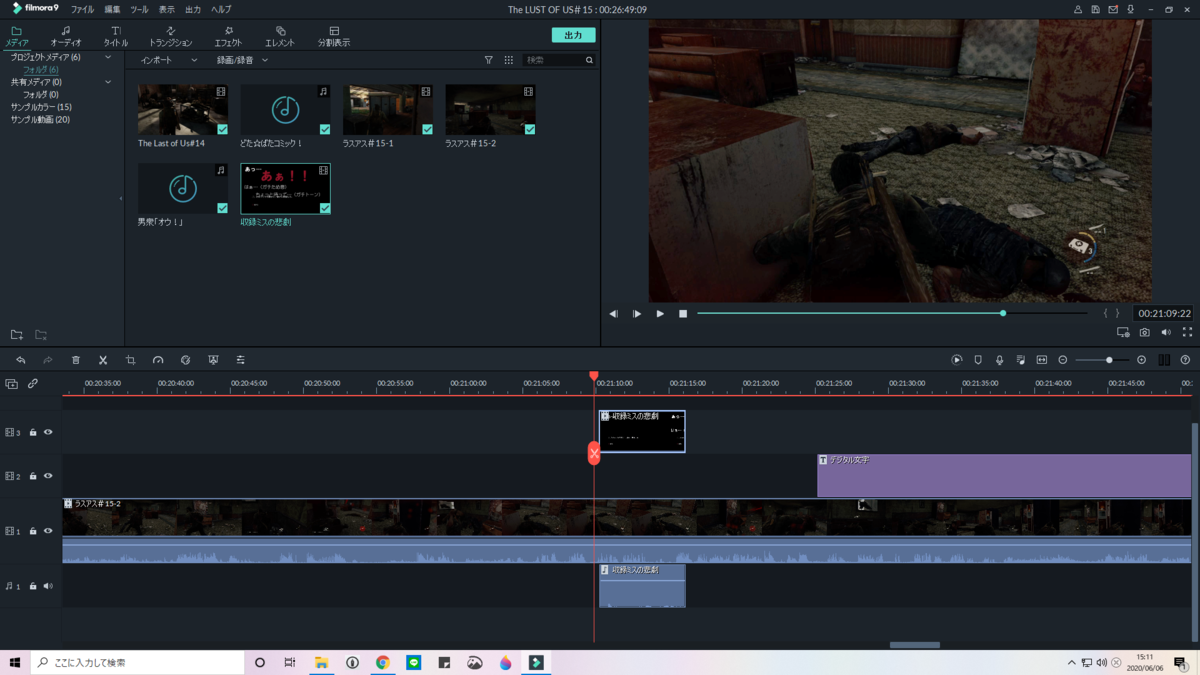
Task: Step back to previous frame
Action: 613,314
